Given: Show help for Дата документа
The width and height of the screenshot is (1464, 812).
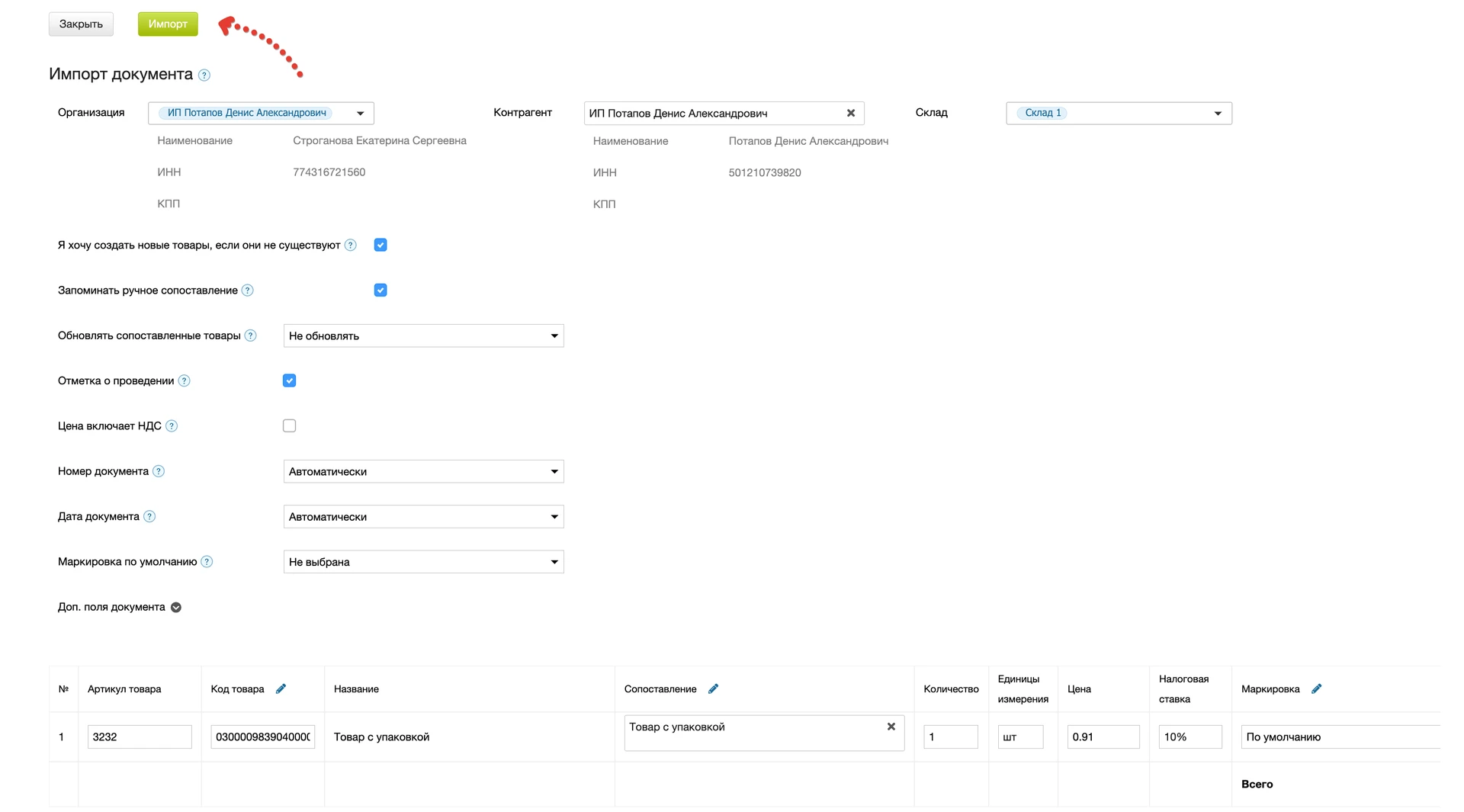Looking at the screenshot, I should click(x=150, y=516).
